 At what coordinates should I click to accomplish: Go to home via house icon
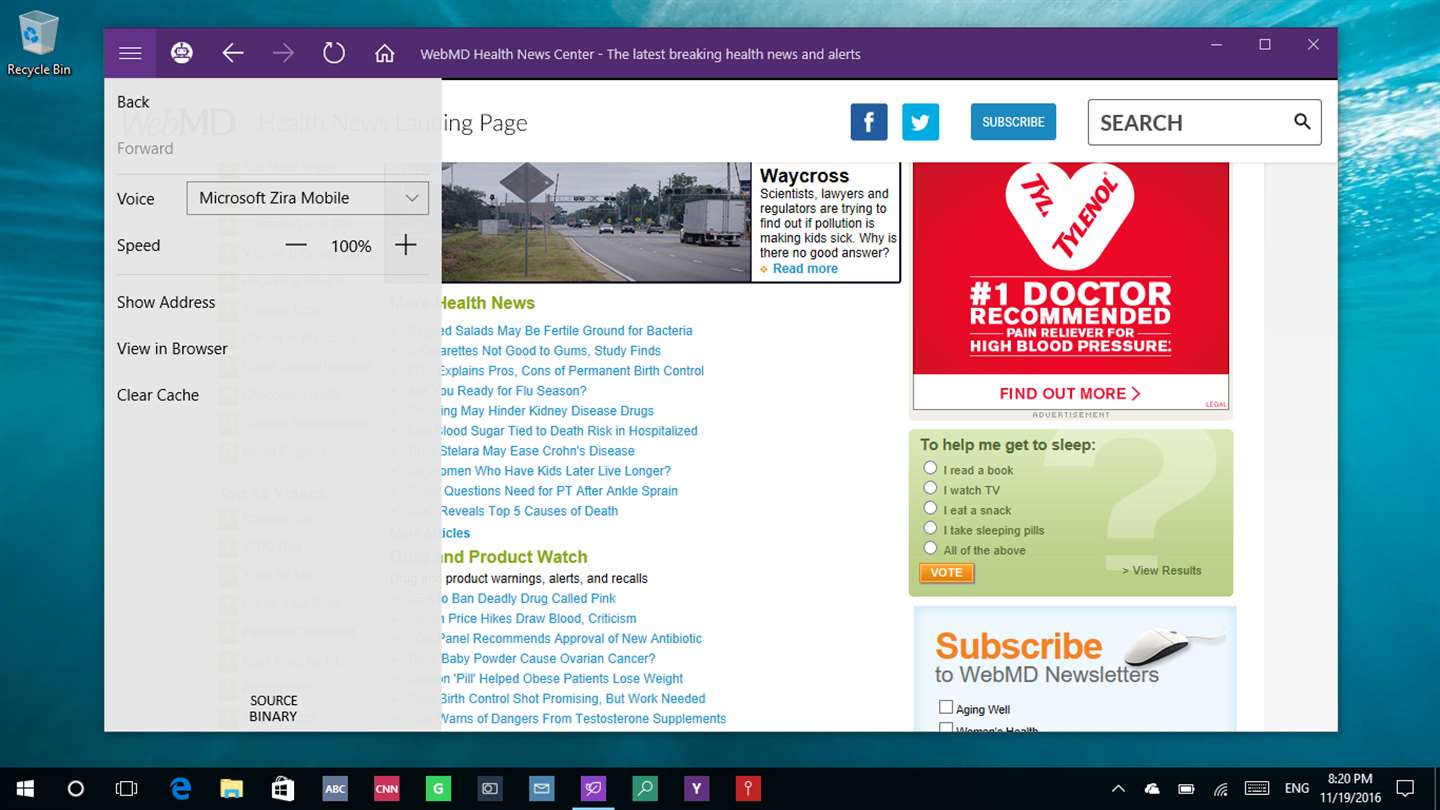(384, 53)
